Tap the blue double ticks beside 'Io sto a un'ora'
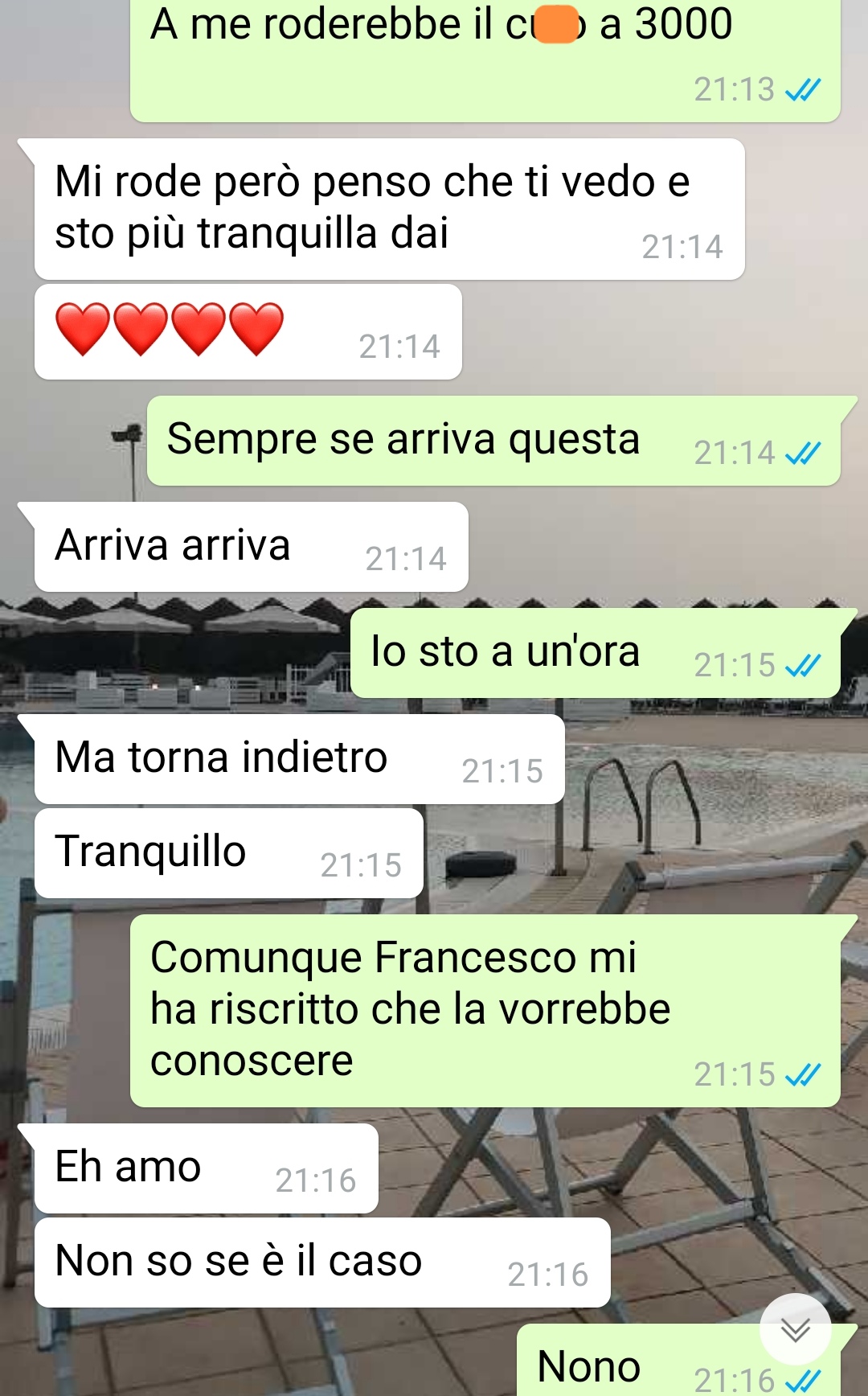Viewport: 868px width, 1396px height. (803, 666)
